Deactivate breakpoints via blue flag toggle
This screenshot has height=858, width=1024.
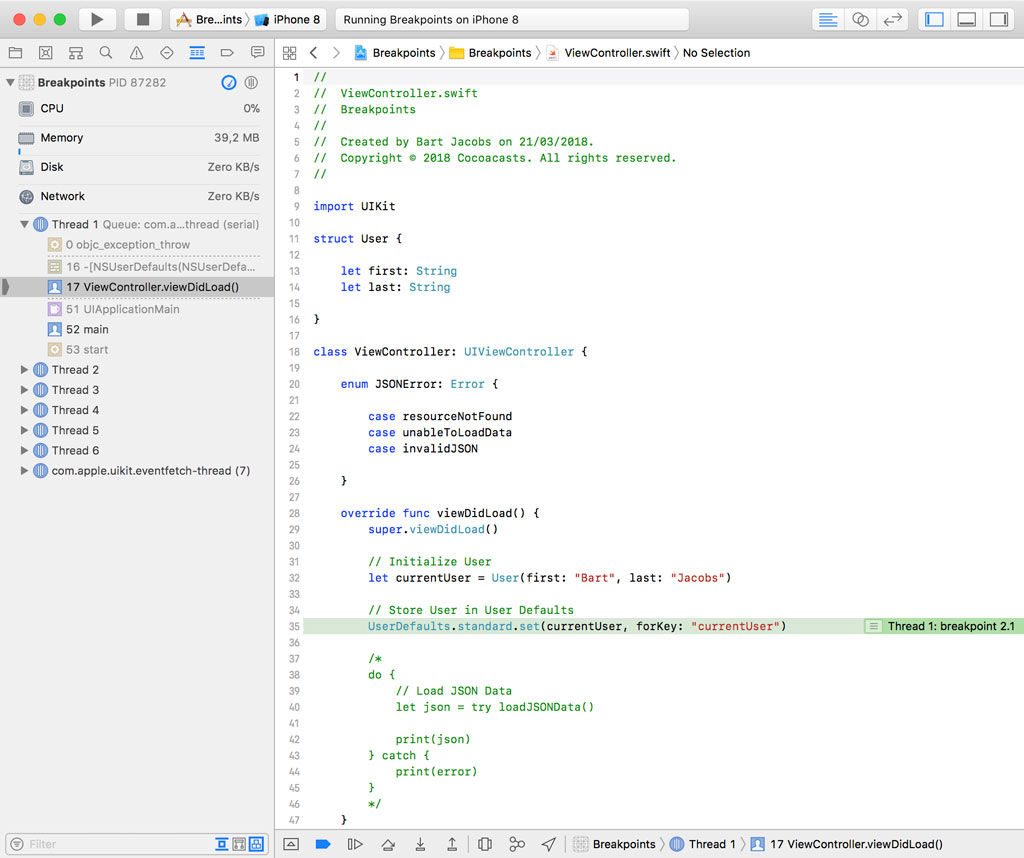[x=322, y=844]
